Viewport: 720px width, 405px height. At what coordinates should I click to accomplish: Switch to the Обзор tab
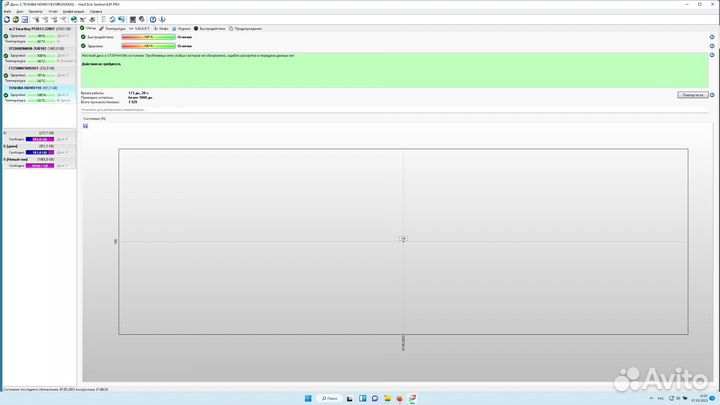[88, 28]
